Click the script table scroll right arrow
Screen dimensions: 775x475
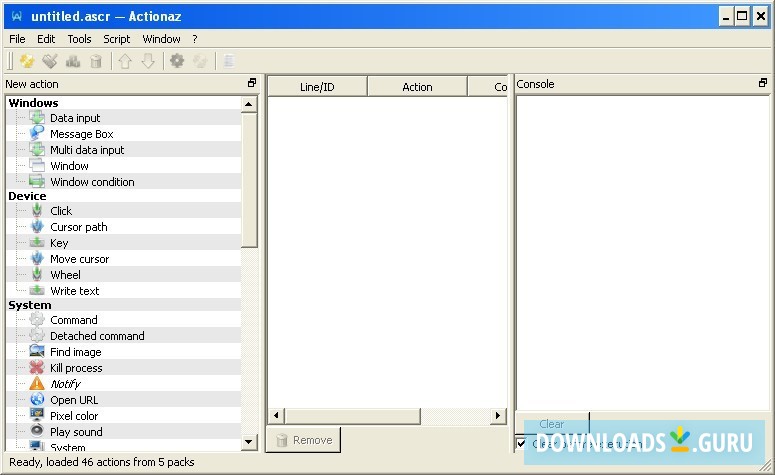click(498, 416)
